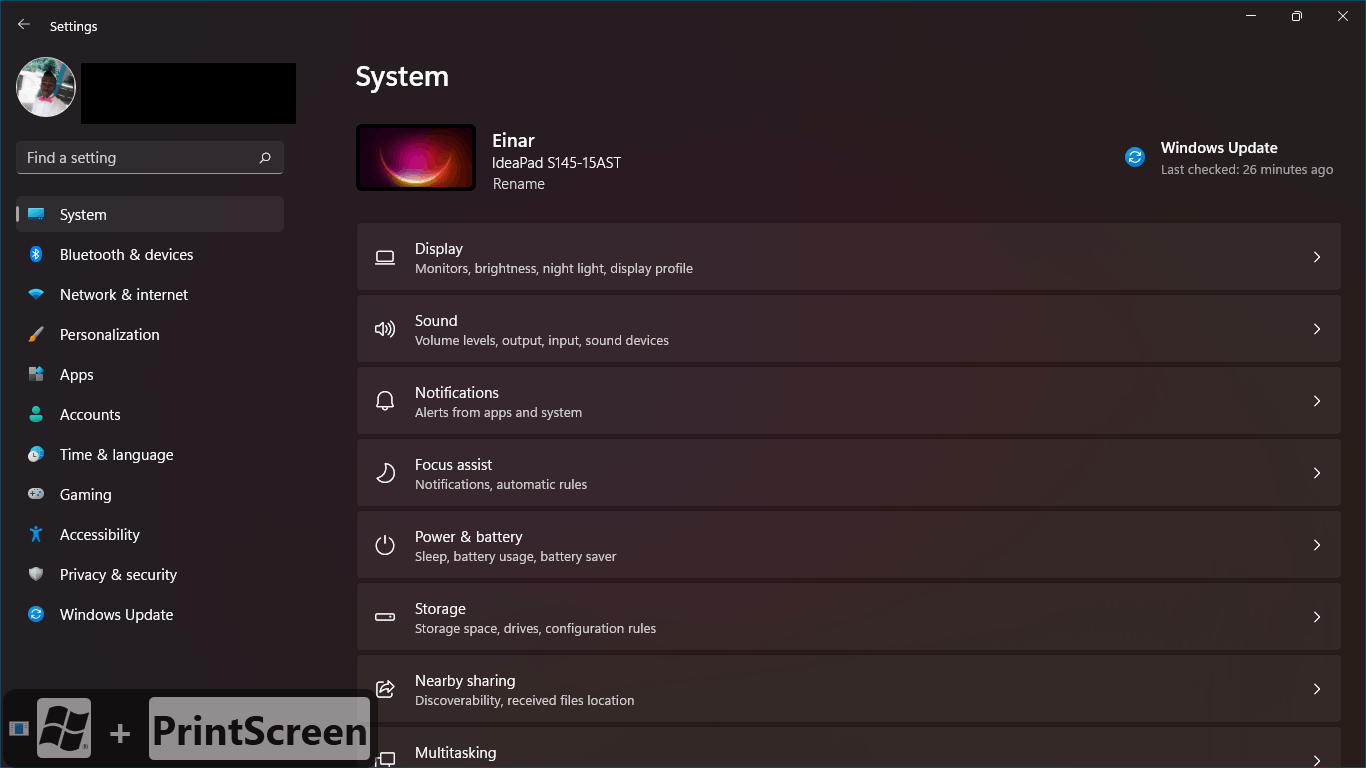Screen dimensions: 1366x768
Task: Select System in the sidebar
Action: pyautogui.click(x=150, y=214)
